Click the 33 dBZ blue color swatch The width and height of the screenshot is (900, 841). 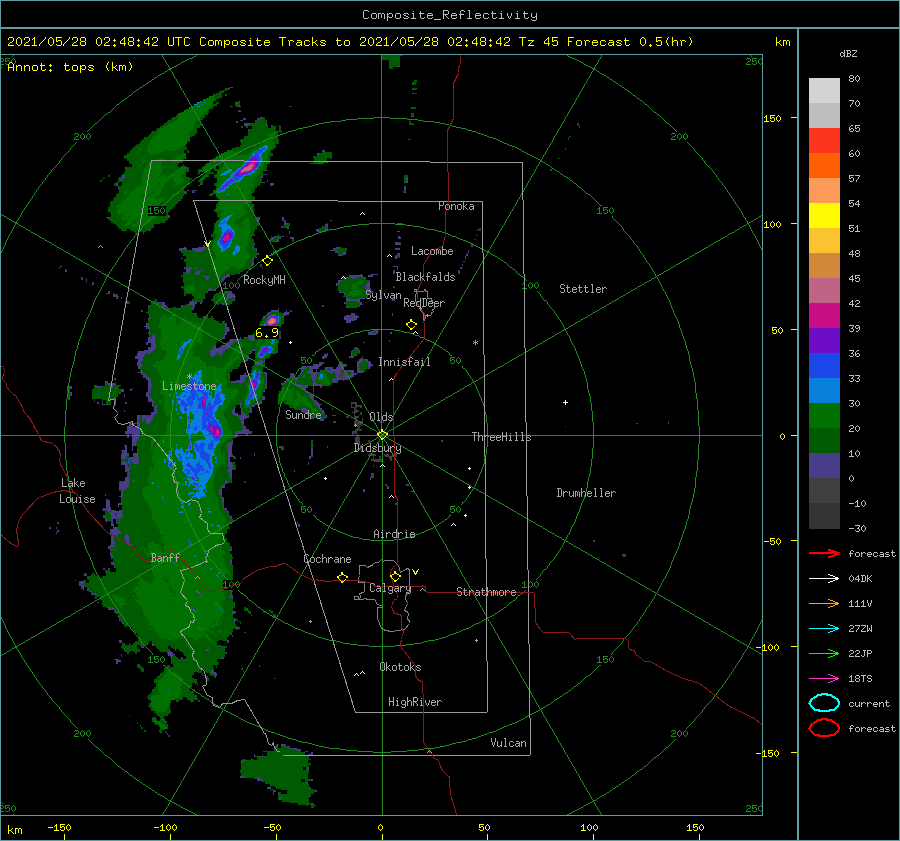point(824,390)
